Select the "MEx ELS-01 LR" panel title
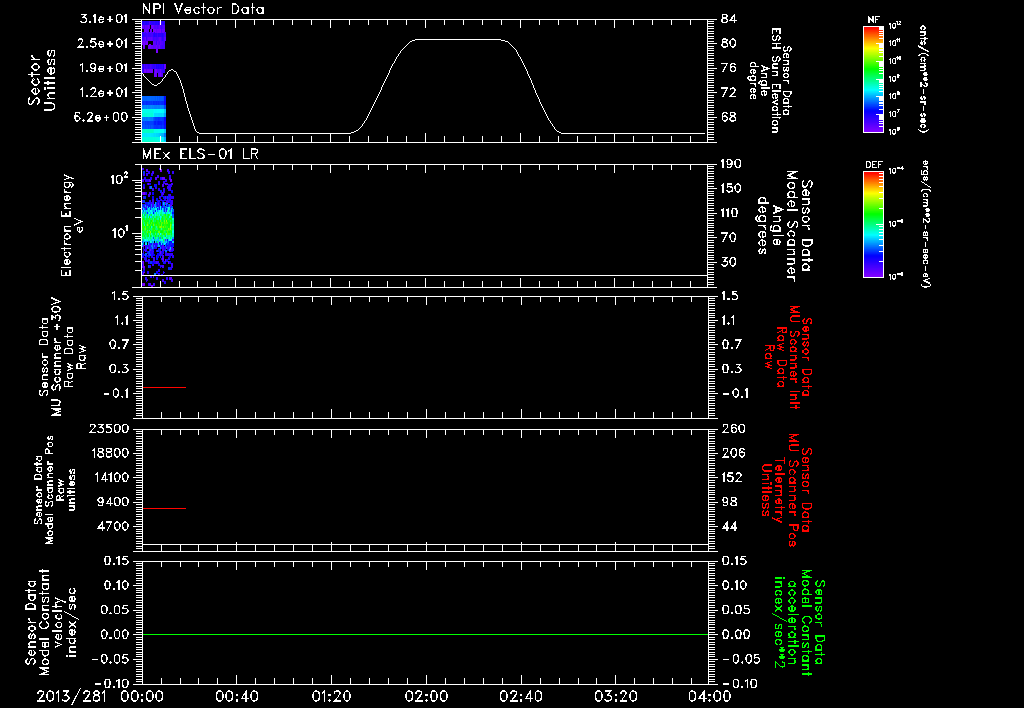The width and height of the screenshot is (1024, 708). click(200, 154)
